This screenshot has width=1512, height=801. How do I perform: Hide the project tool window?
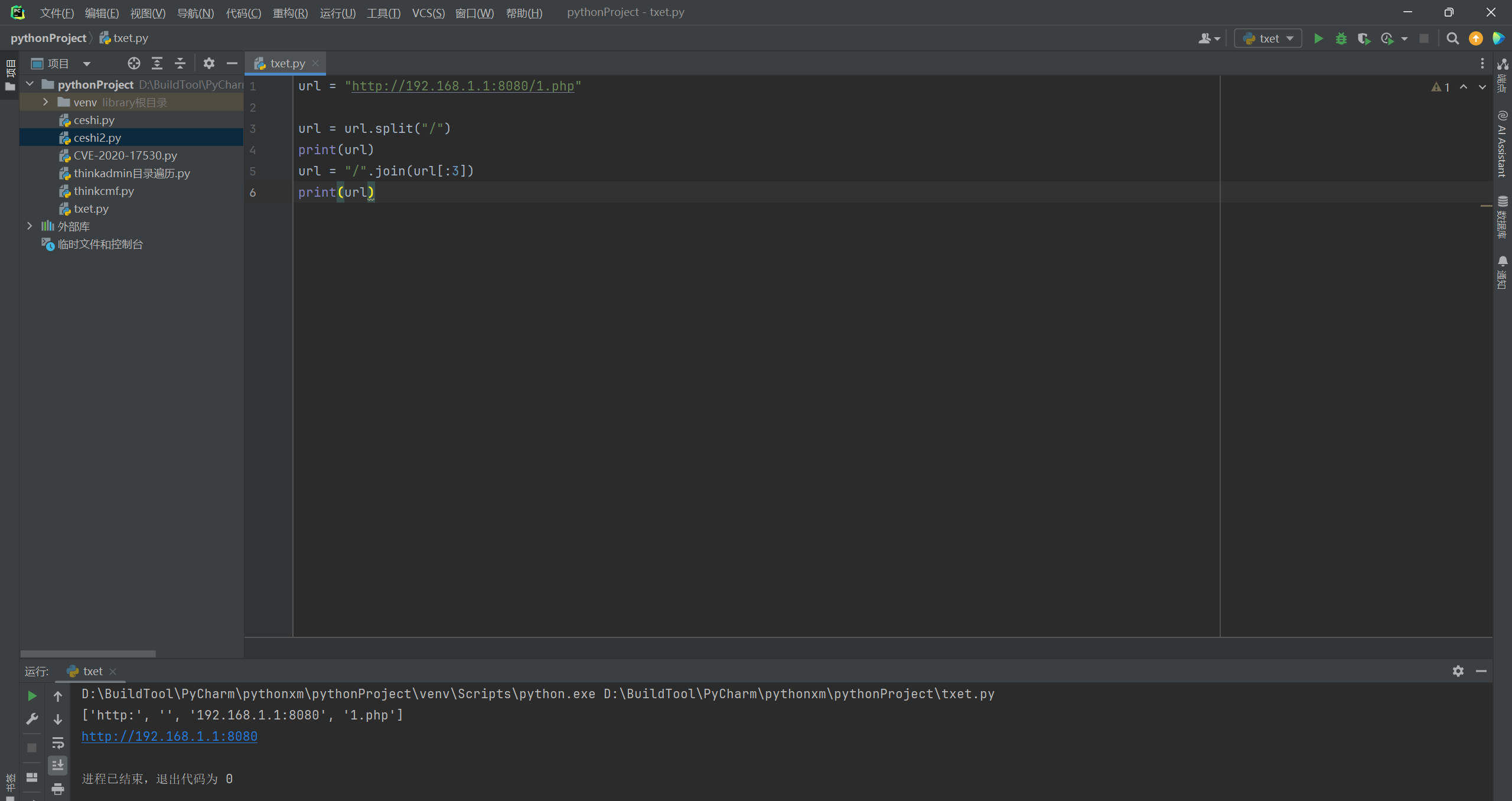[x=232, y=63]
